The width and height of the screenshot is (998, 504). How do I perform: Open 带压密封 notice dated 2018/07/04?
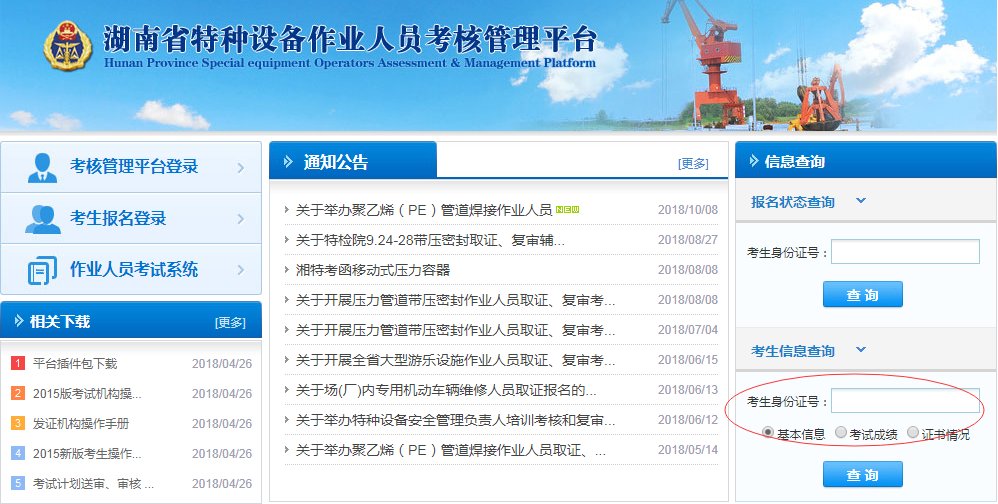point(455,330)
